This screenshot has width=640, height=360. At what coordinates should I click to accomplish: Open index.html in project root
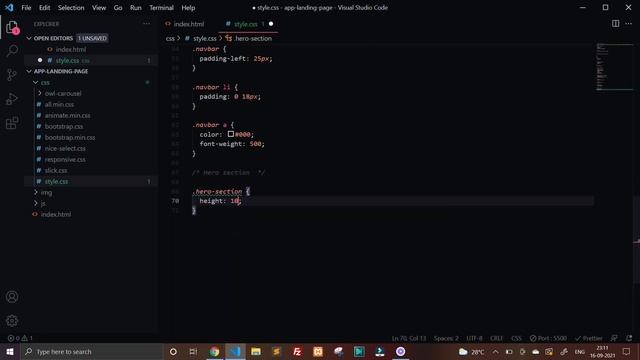(56, 214)
